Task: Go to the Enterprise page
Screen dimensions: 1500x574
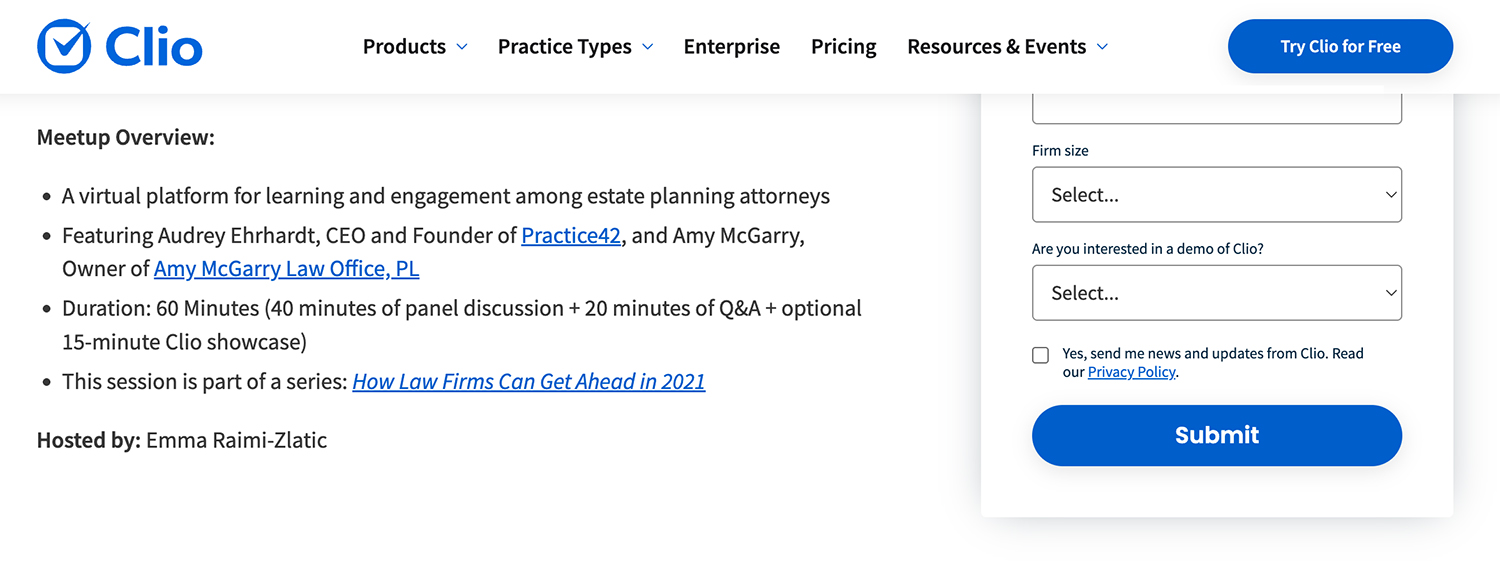Action: coord(731,47)
